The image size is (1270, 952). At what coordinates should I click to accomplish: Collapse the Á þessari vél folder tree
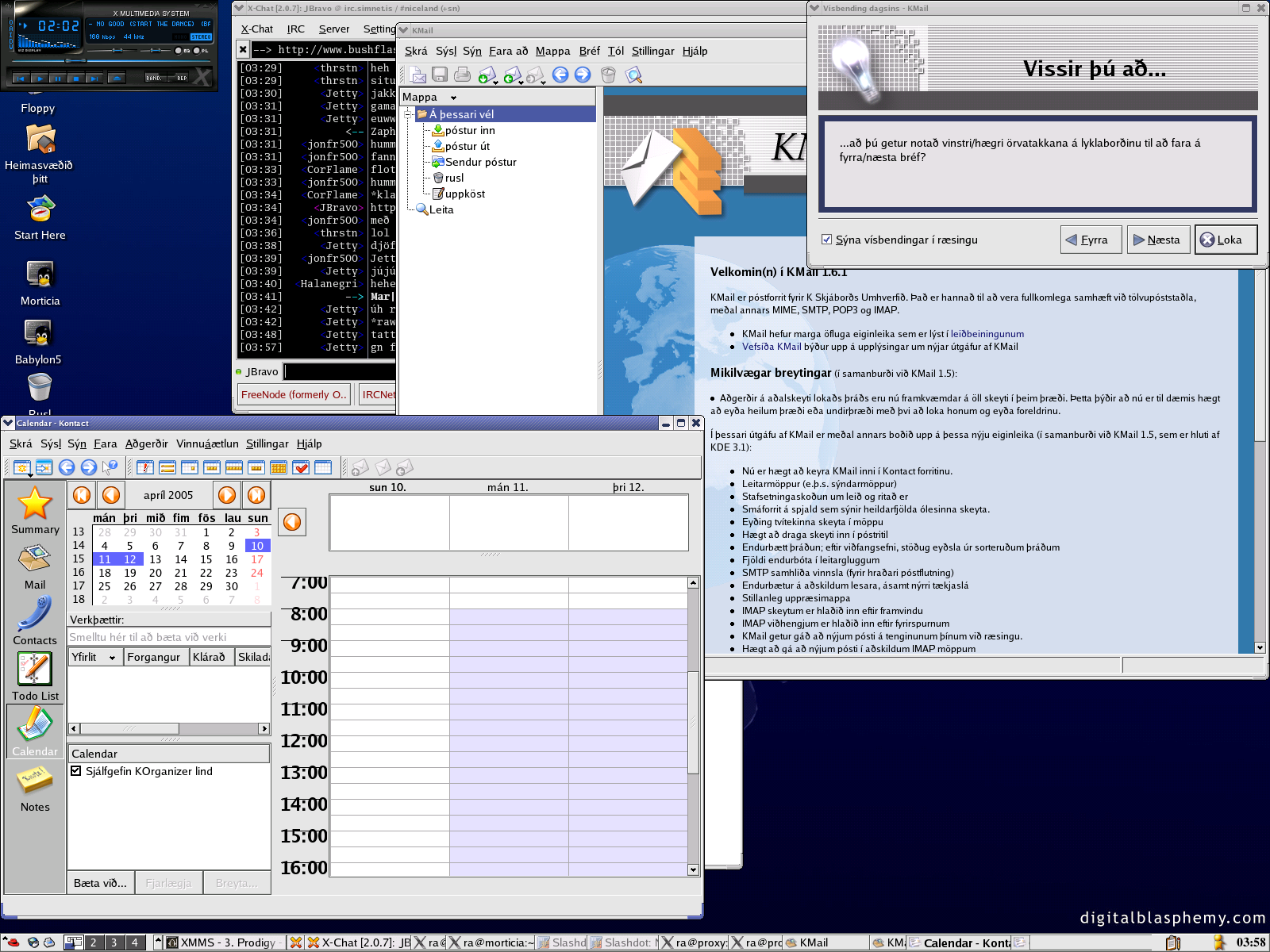point(408,114)
